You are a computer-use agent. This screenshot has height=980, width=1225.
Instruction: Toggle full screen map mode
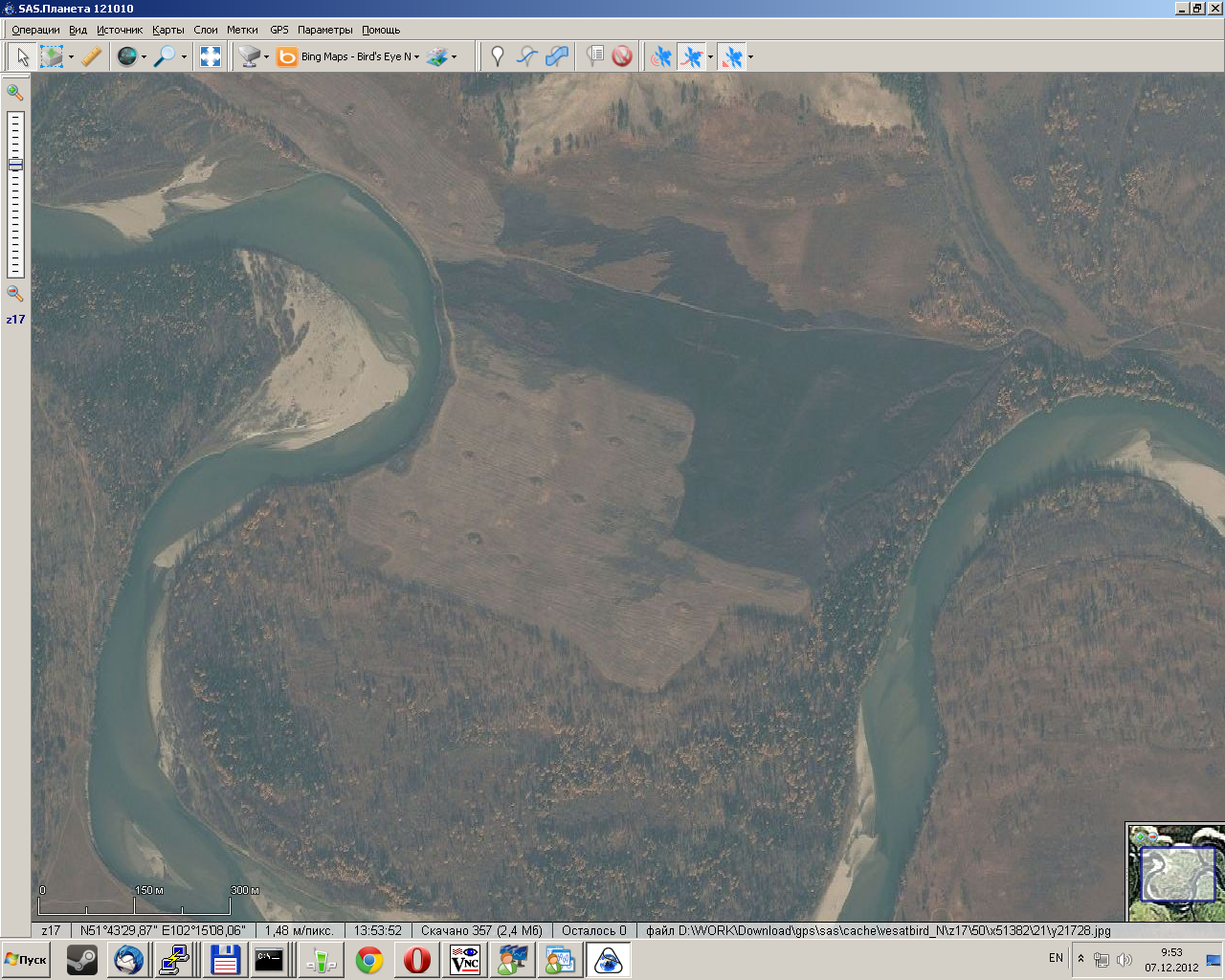tap(210, 56)
